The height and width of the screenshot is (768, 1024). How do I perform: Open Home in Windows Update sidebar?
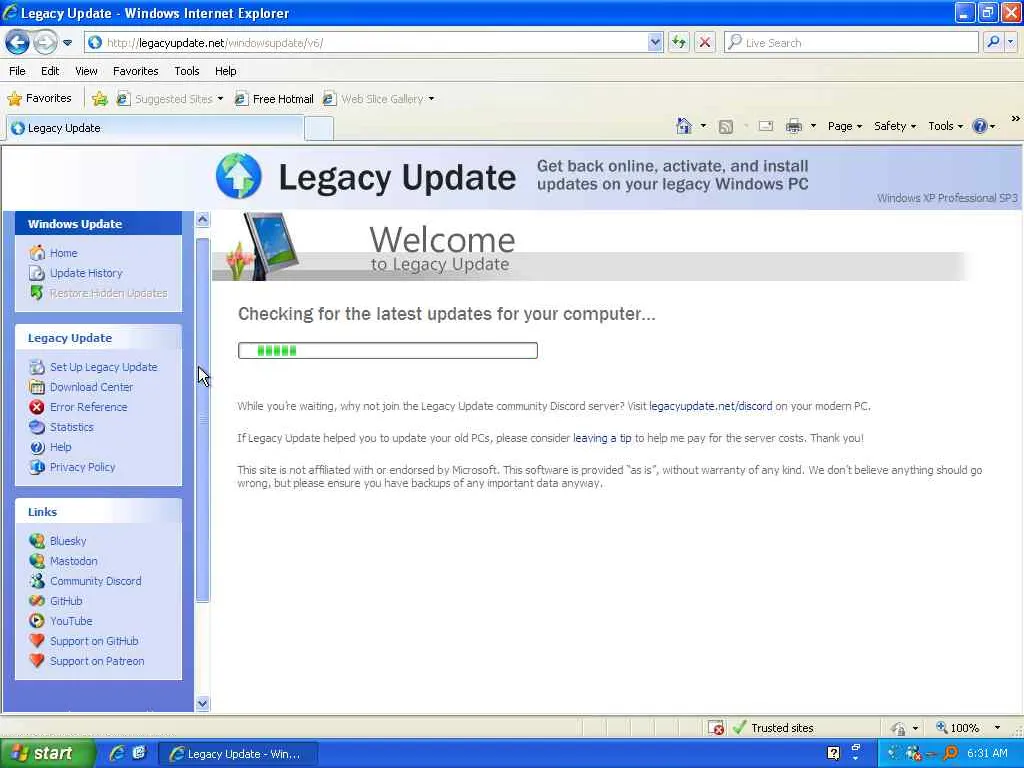pyautogui.click(x=63, y=253)
